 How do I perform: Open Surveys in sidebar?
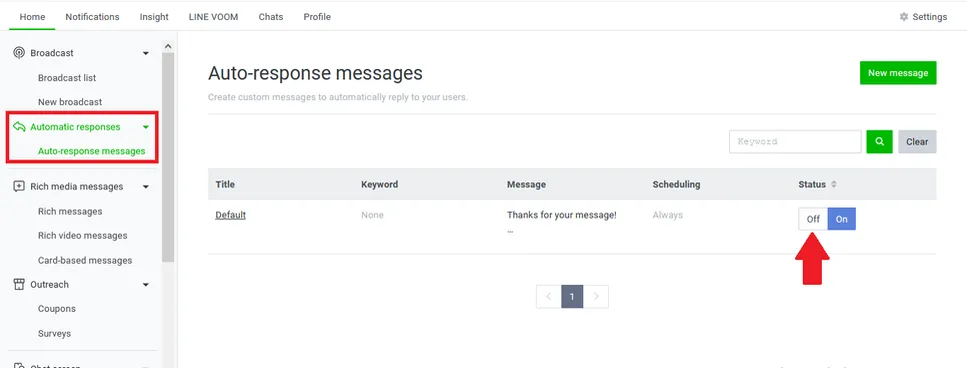54,333
